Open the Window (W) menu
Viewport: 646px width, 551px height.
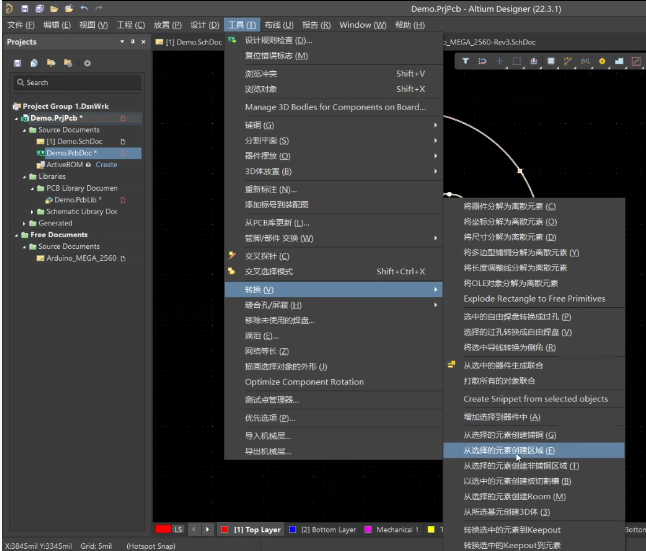coord(363,25)
